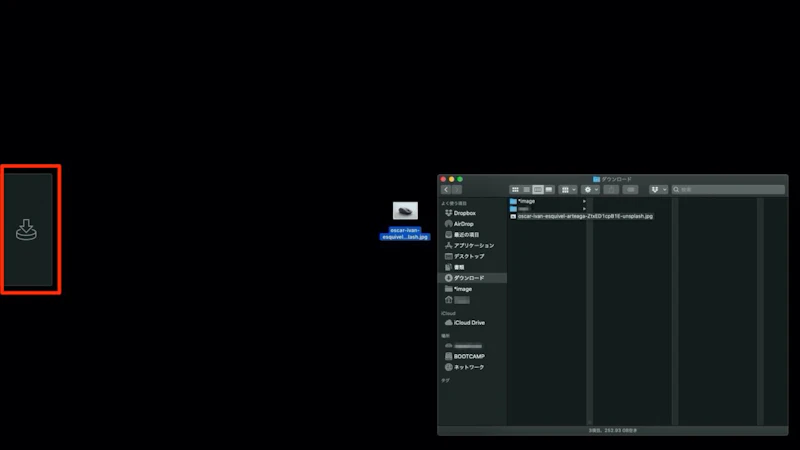Click the Finder status bar free-space text

click(612, 431)
